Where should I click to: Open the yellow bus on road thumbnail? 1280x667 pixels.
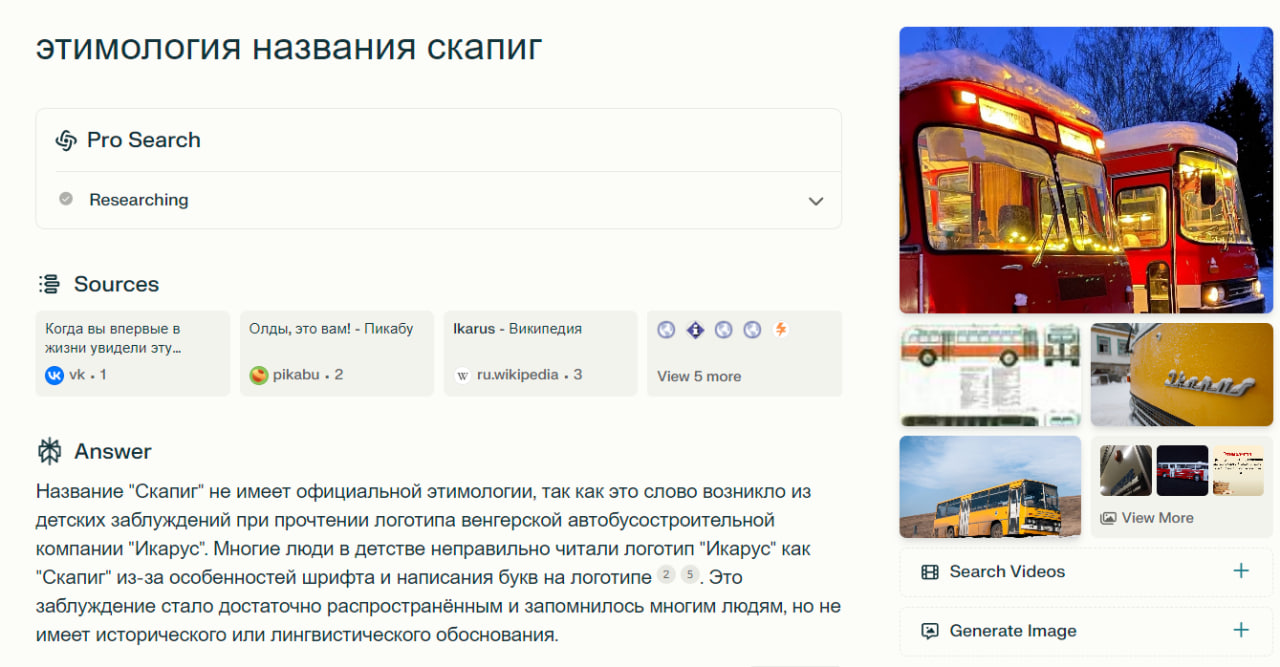pos(990,487)
